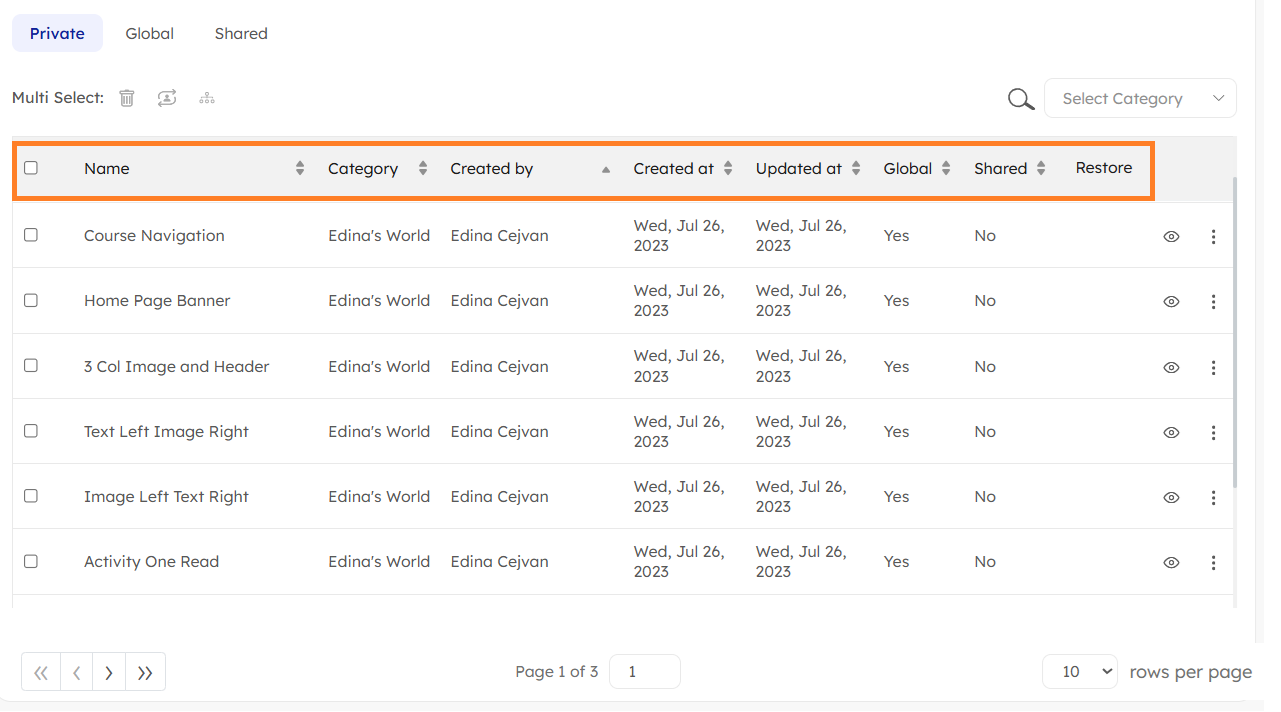Open three-dot menu for Activity One Read
Viewport: 1281px width, 712px height.
click(x=1213, y=563)
